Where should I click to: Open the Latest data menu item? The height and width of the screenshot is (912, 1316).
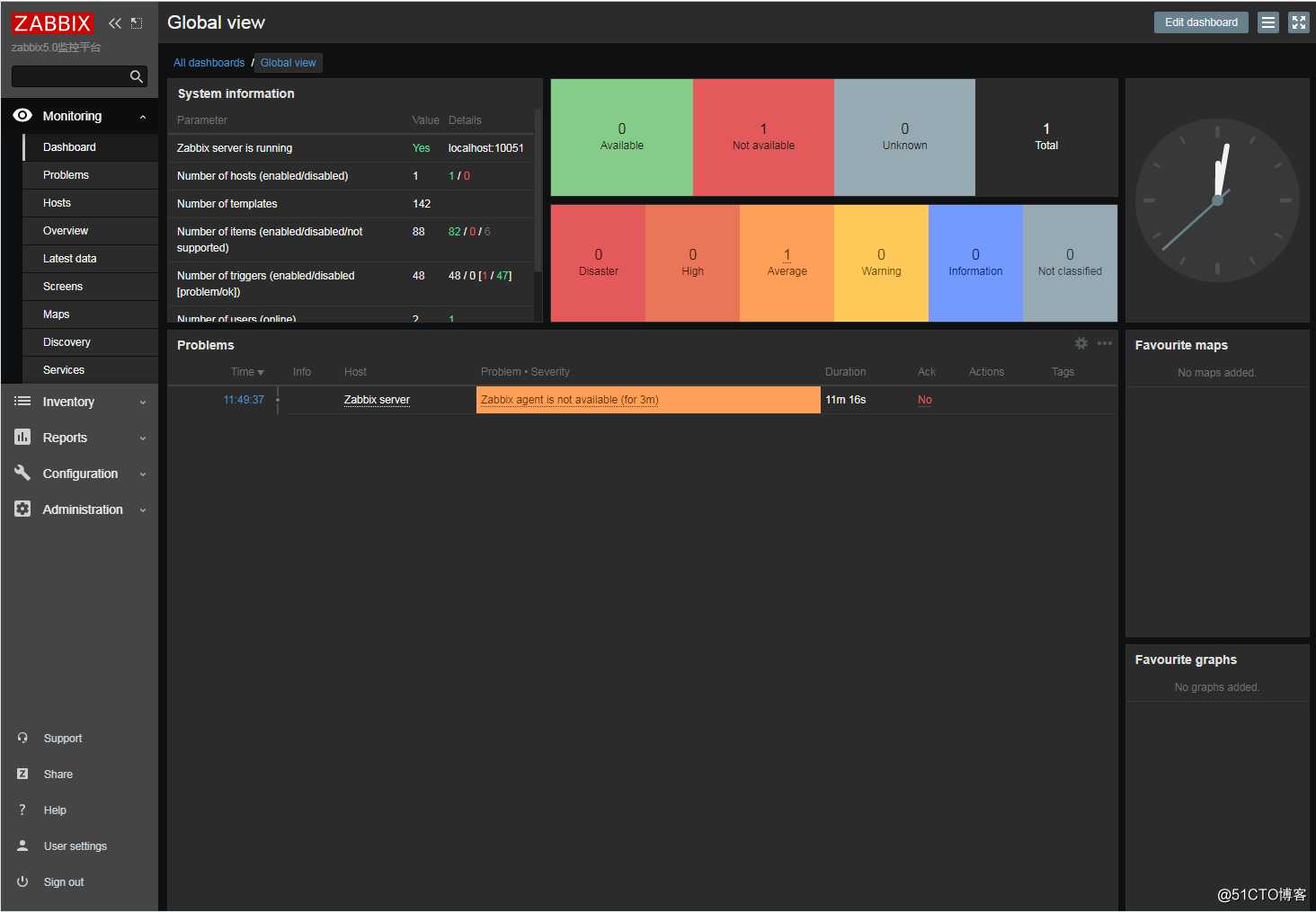coord(91,259)
